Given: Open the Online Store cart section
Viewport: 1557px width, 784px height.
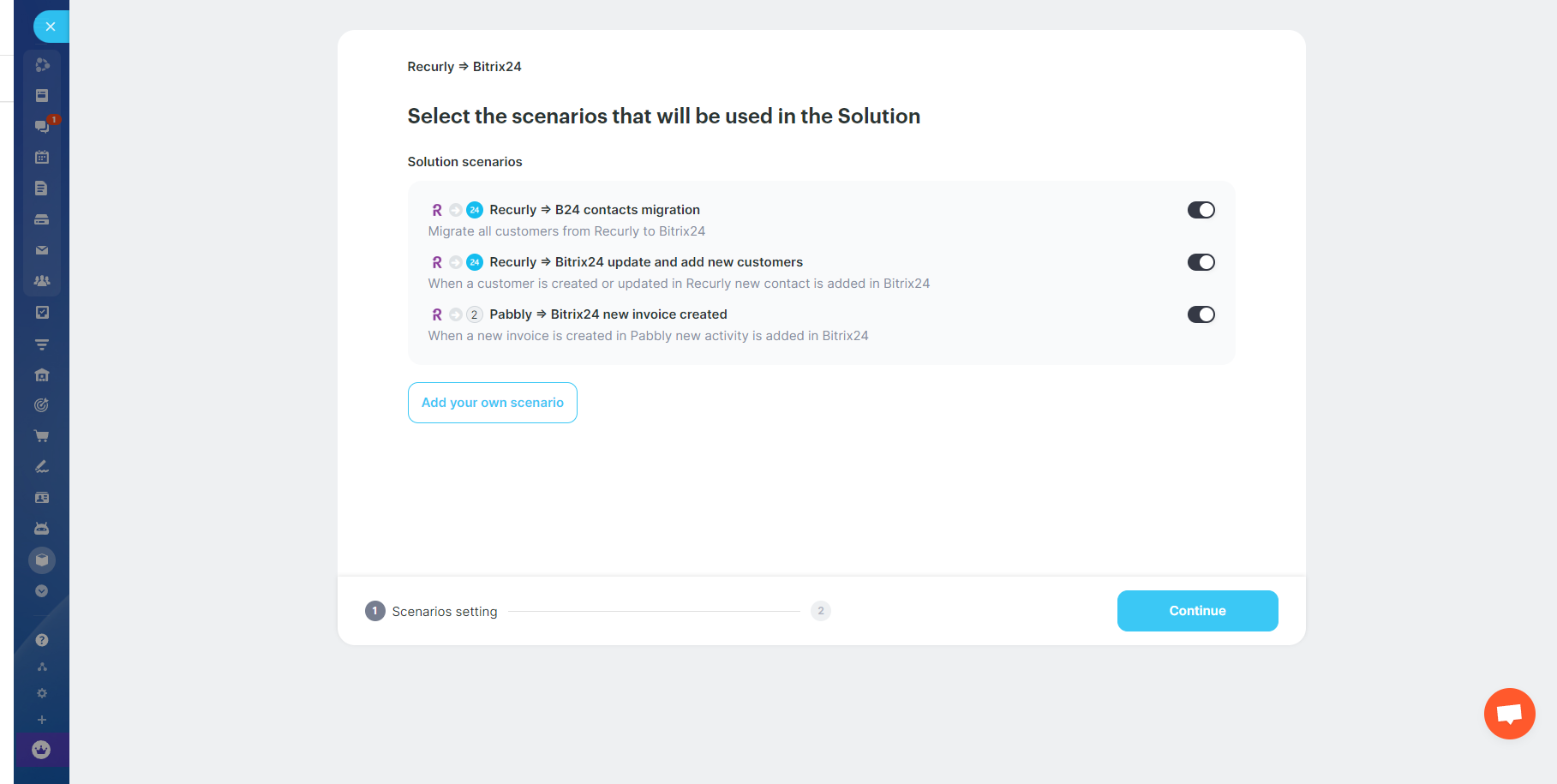Looking at the screenshot, I should click(42, 435).
